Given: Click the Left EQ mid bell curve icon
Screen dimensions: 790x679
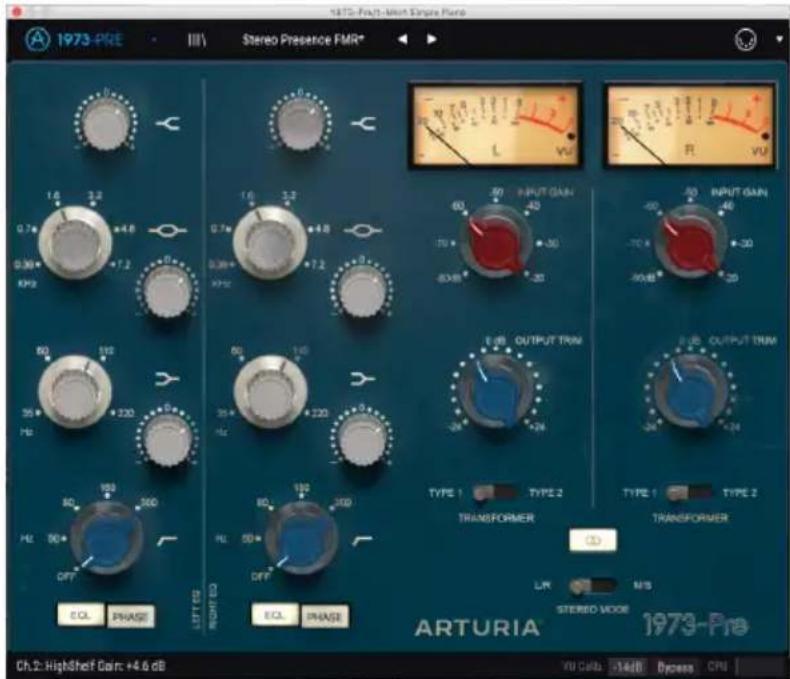Looking at the screenshot, I should click(x=167, y=231).
